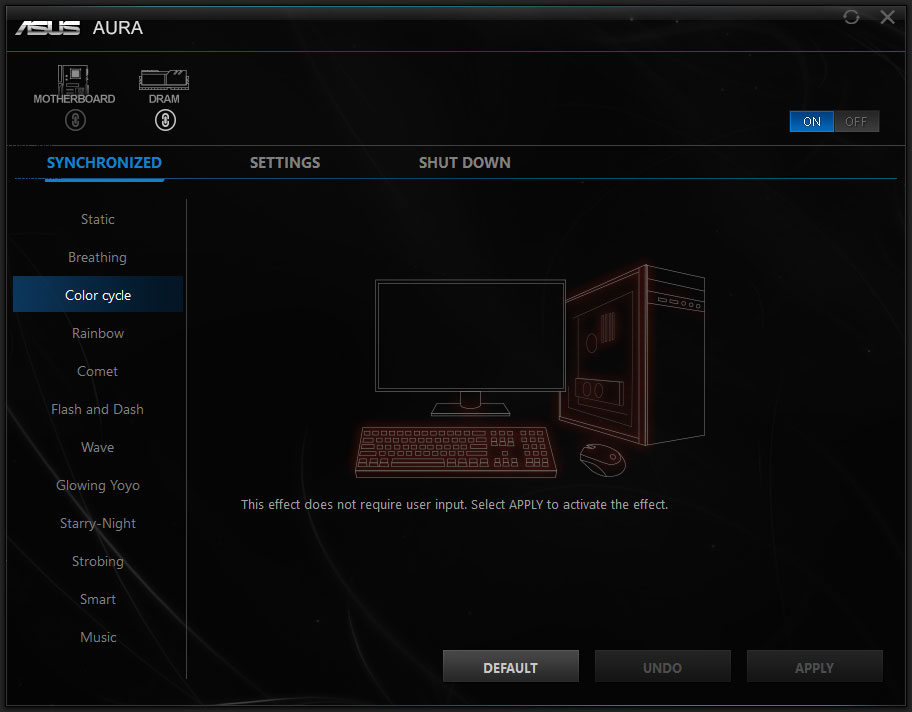912x712 pixels.
Task: Click the PC tower in the preview
Action: [x=632, y=355]
